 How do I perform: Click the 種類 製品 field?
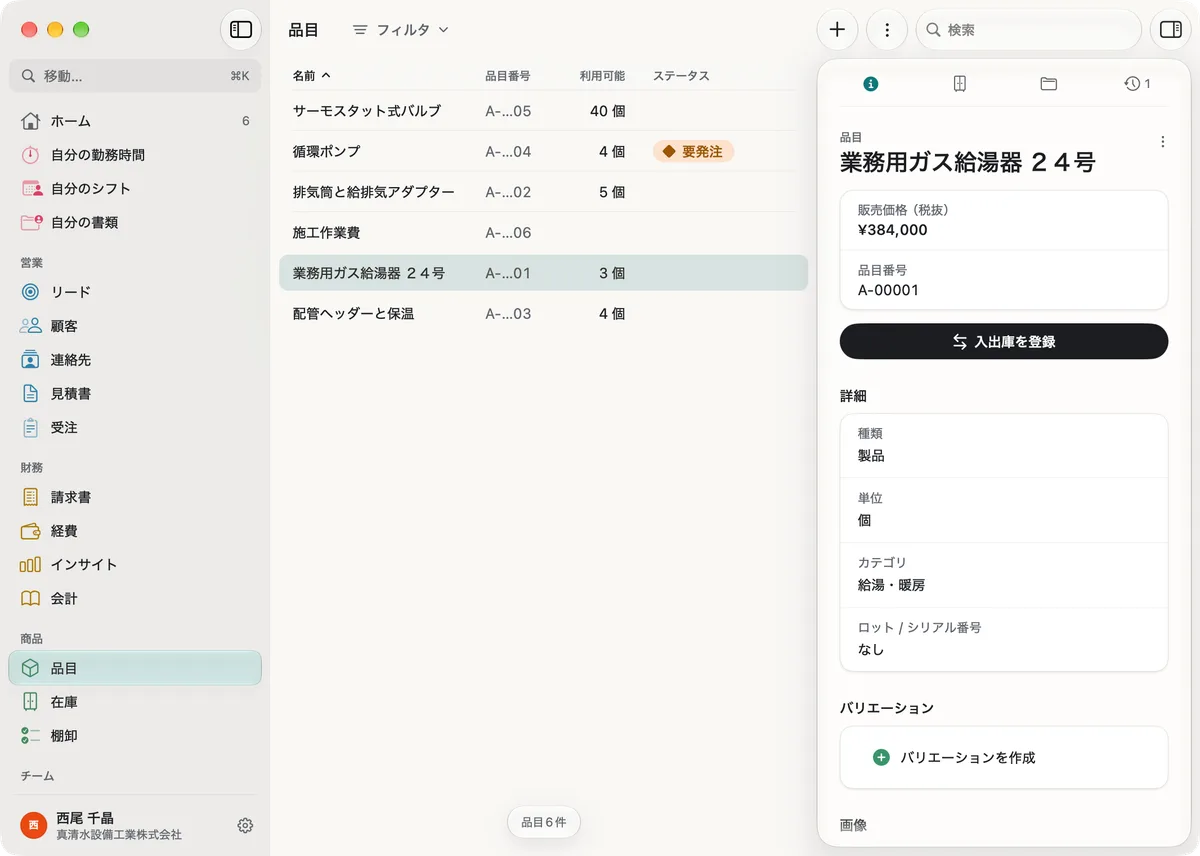click(x=1004, y=445)
